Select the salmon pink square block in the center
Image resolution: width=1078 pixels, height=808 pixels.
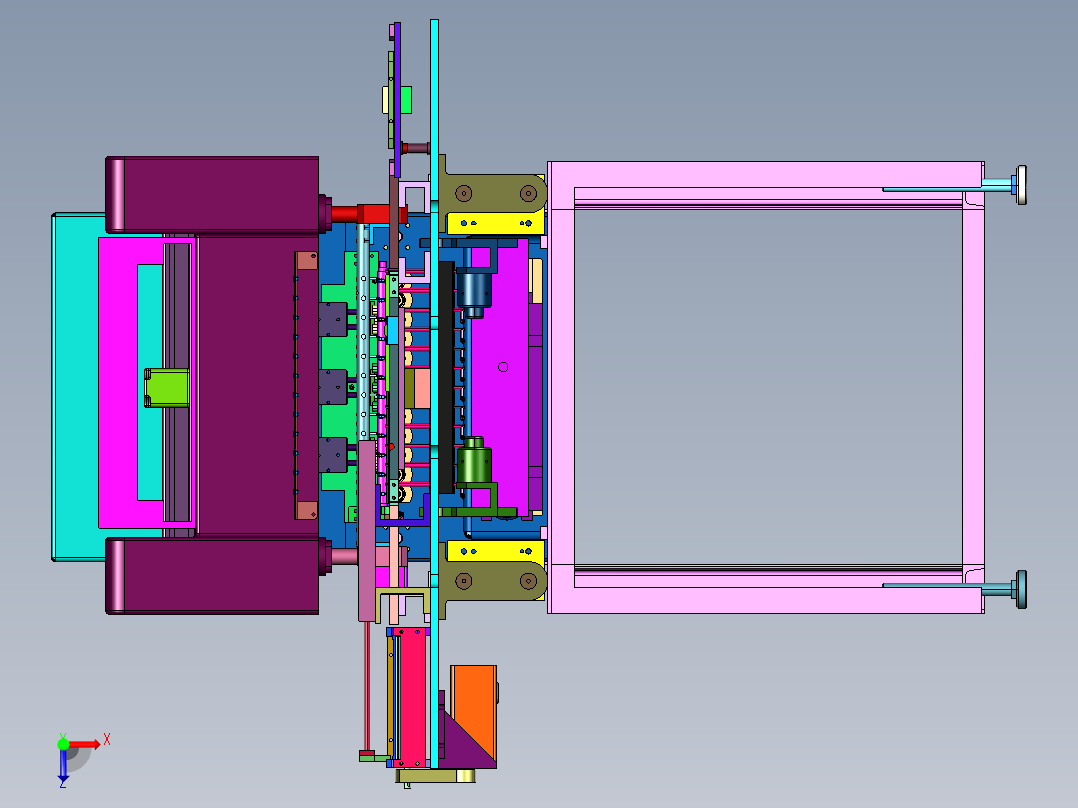coord(421,389)
